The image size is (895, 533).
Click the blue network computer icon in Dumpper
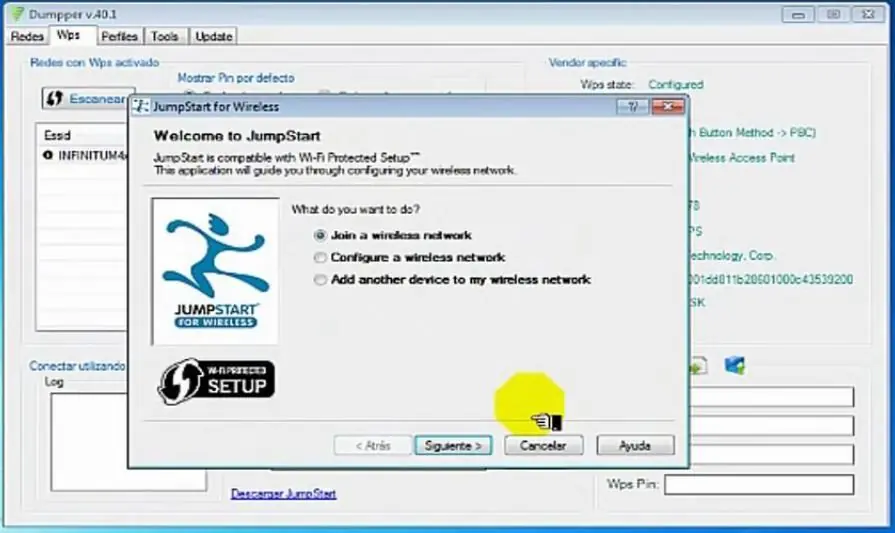[x=735, y=365]
